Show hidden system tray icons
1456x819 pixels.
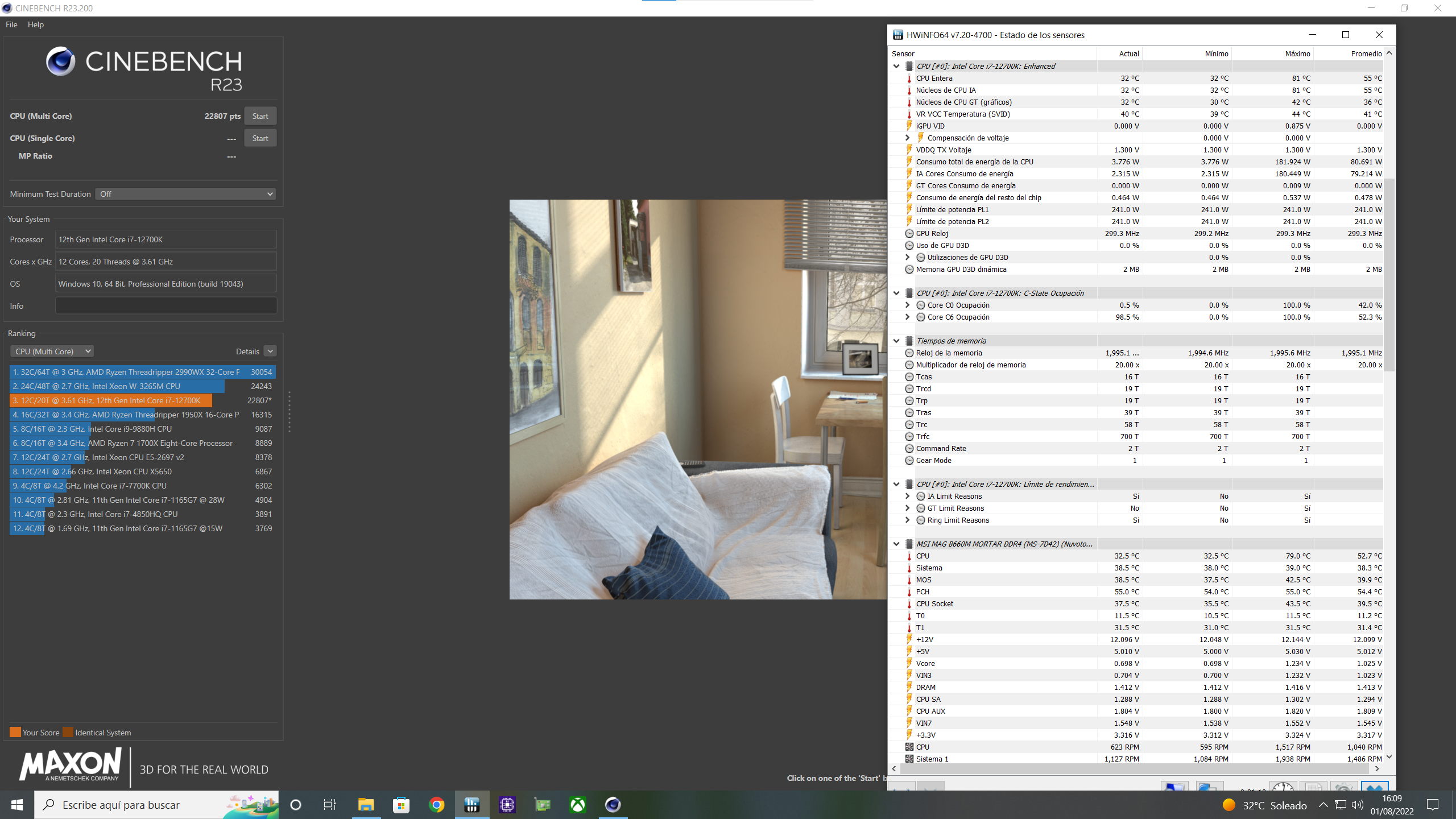[x=1323, y=805]
